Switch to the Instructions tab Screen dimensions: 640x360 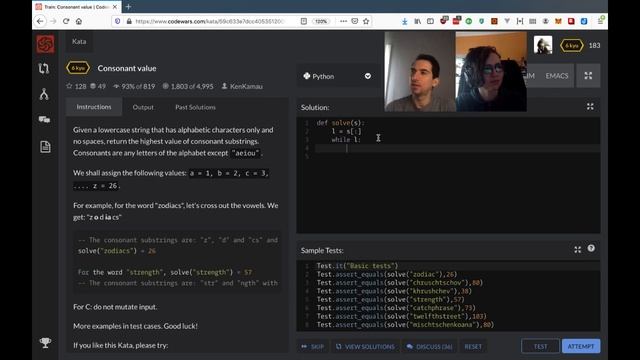(x=94, y=107)
